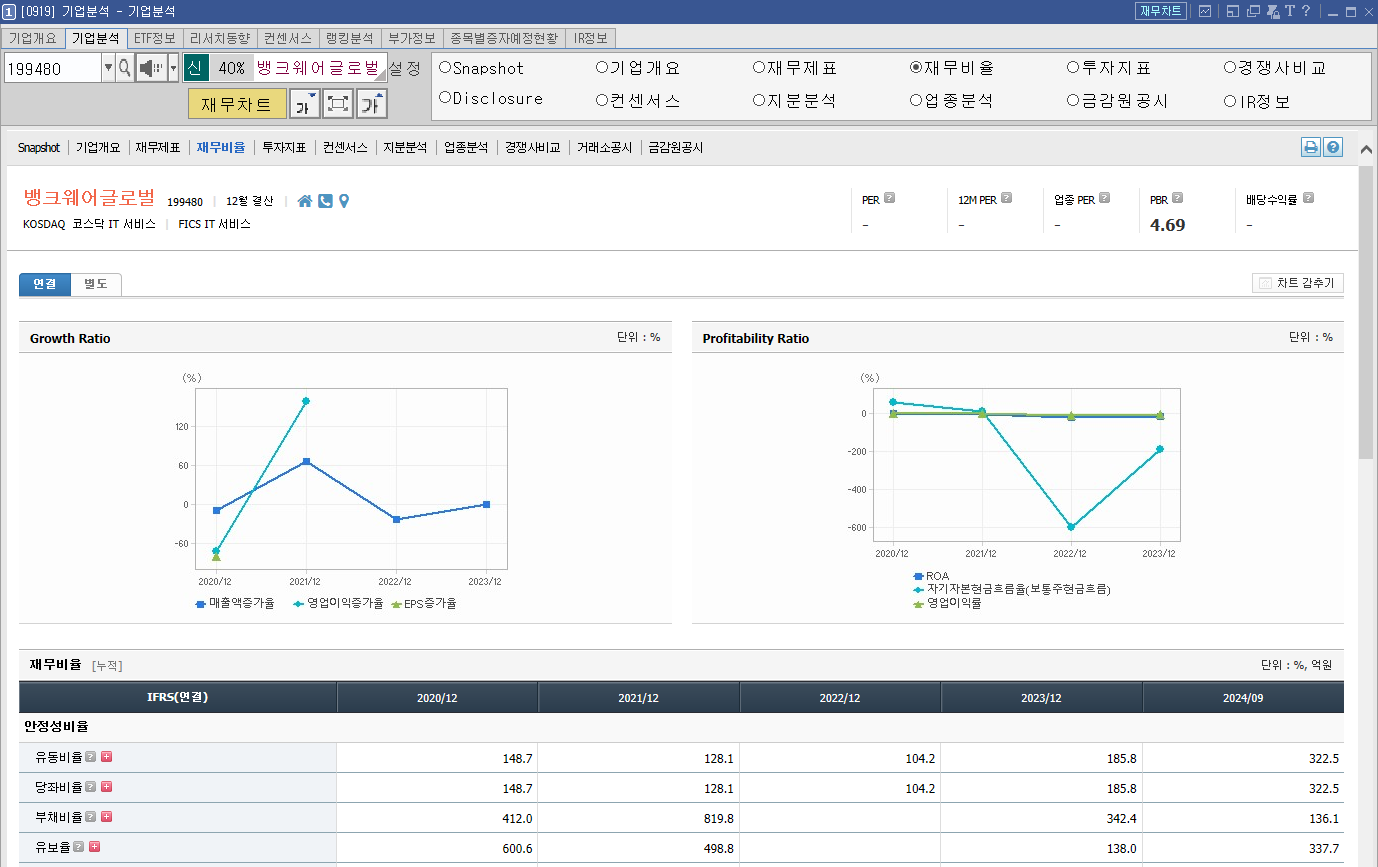Open the ETF정보 top tab

pos(154,38)
